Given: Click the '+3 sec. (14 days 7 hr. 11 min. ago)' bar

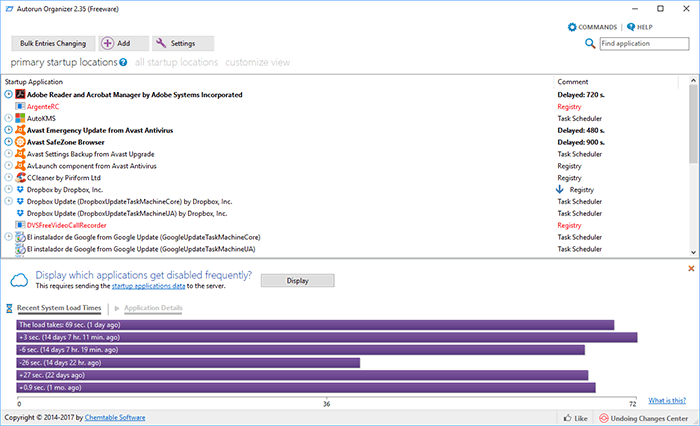Looking at the screenshot, I should coord(327,337).
